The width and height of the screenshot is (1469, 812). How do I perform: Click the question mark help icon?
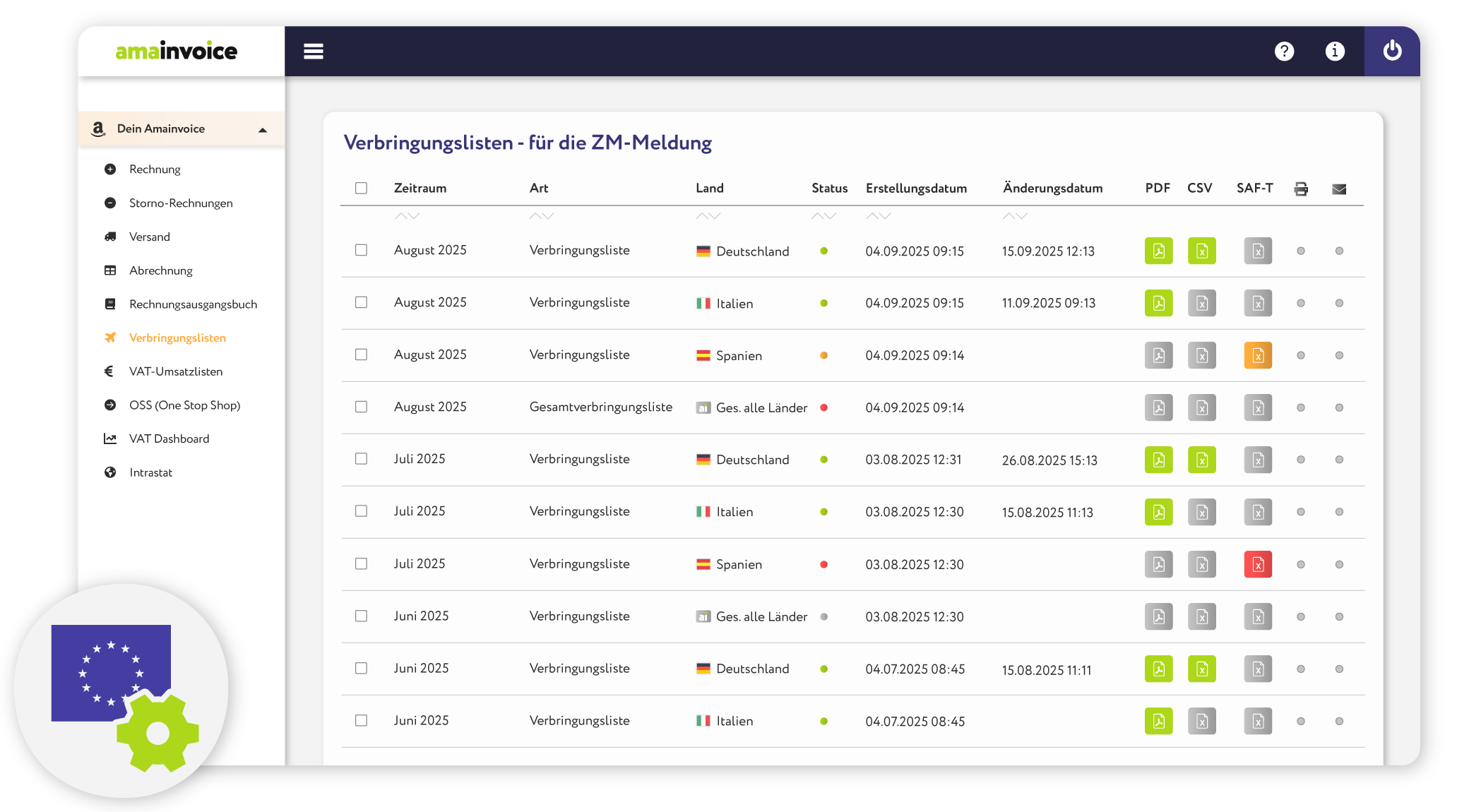(1284, 52)
